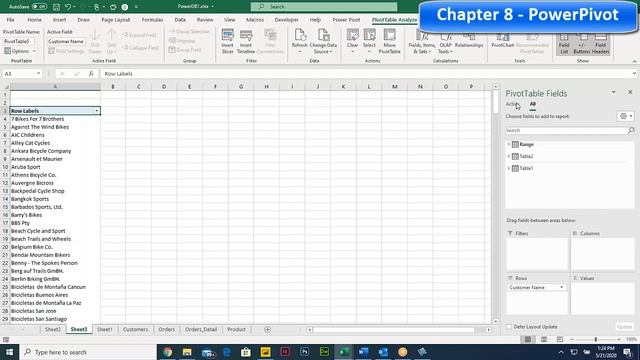This screenshot has width=640, height=360.
Task: Open the File tab
Action: [x=11, y=20]
